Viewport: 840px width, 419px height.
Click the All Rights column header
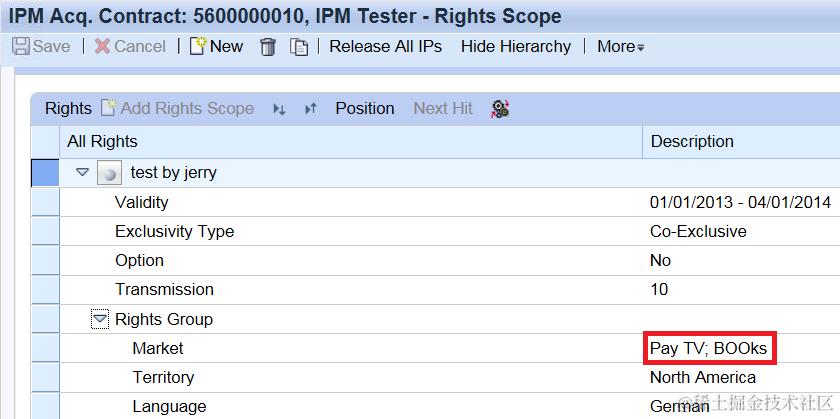(x=351, y=142)
